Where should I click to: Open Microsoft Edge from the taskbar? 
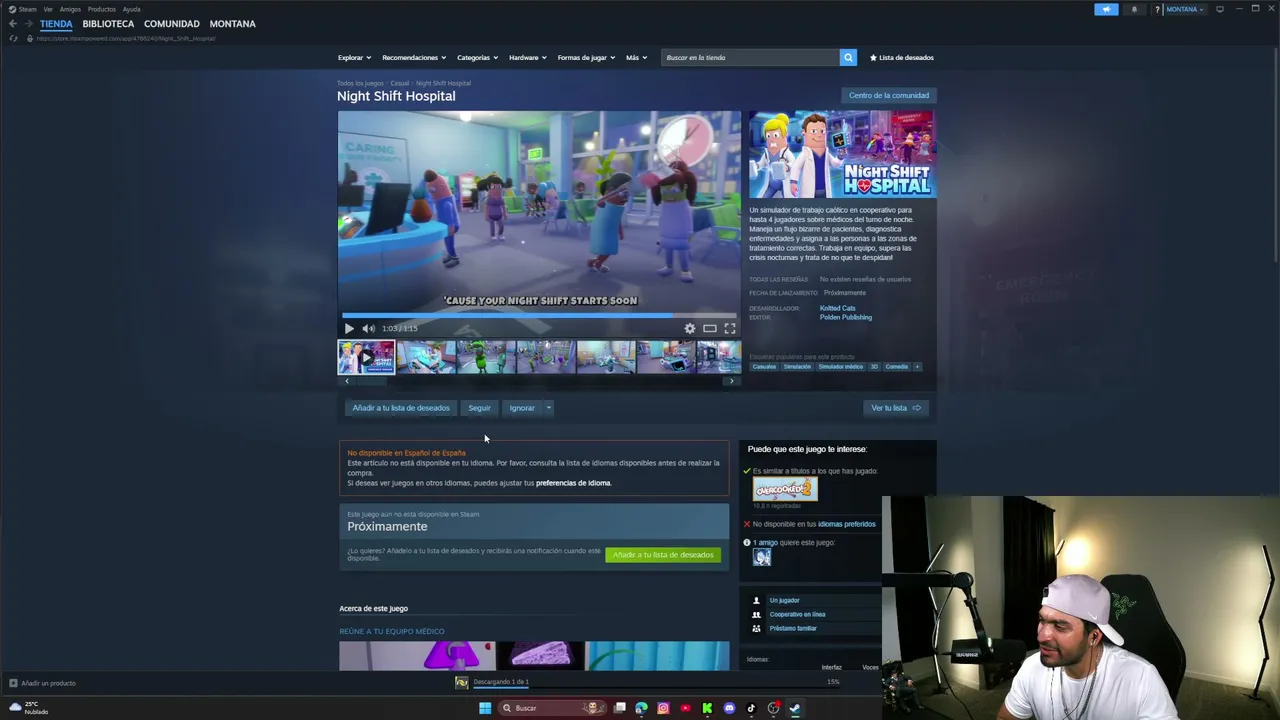click(641, 708)
